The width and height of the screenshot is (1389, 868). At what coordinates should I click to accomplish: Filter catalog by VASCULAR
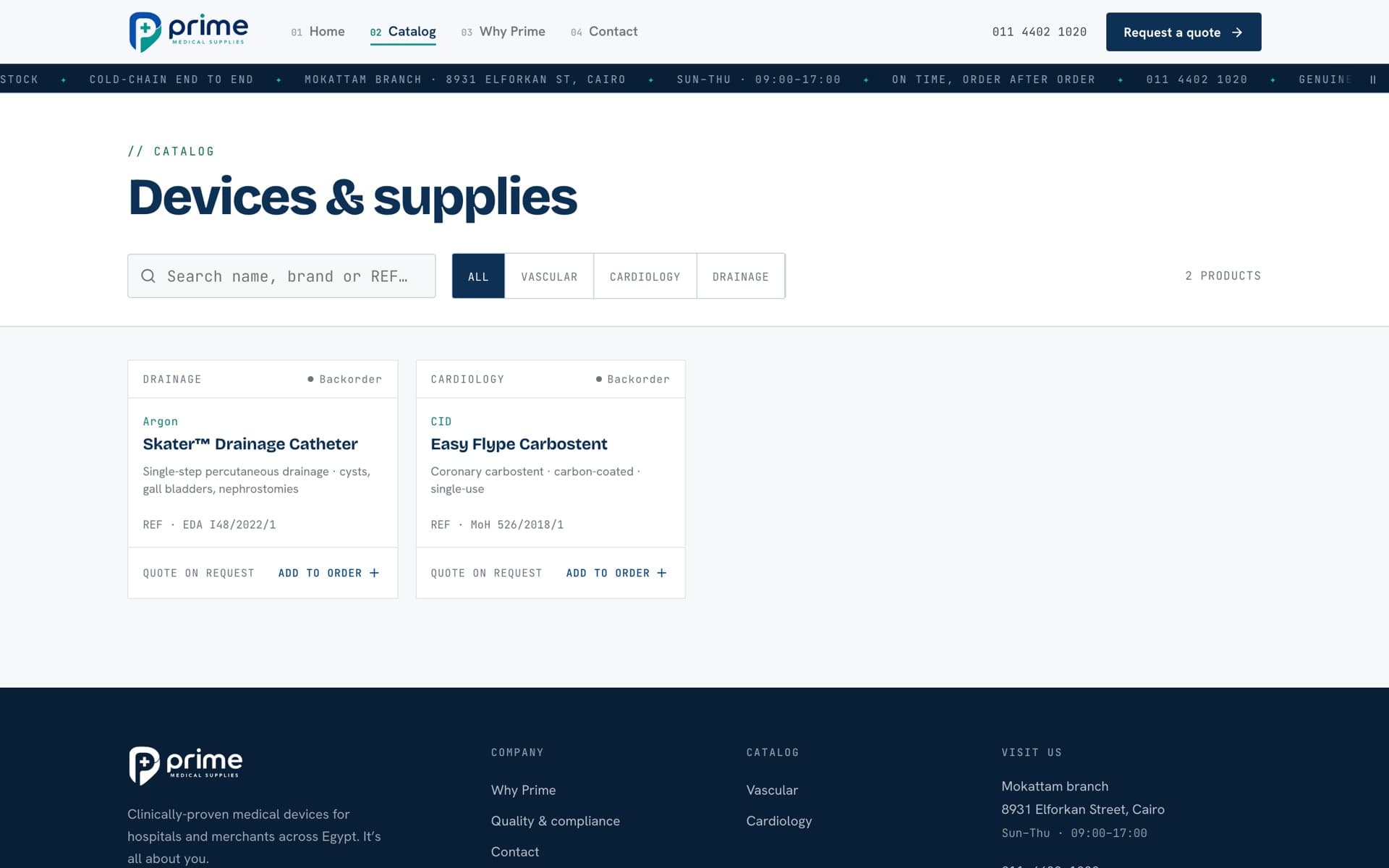coord(549,276)
